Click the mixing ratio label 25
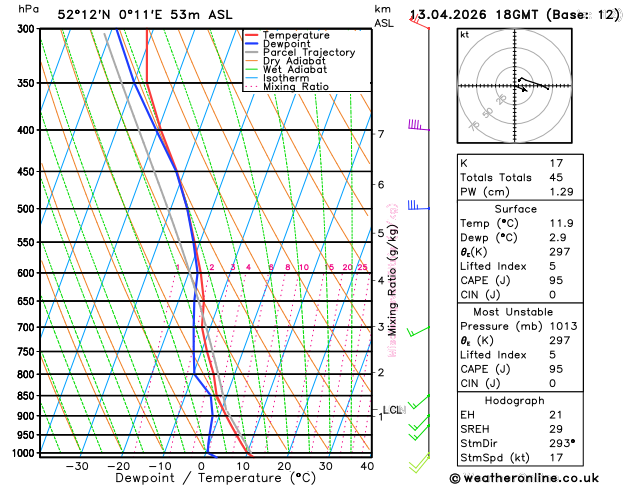Screen dimensions: 629x486 tap(362, 267)
